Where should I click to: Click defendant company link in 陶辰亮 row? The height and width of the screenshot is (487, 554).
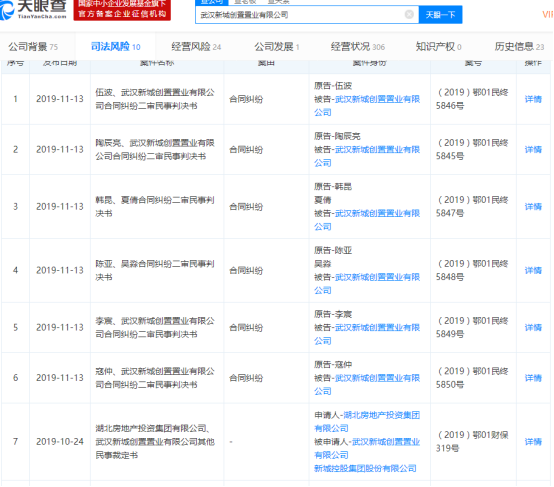(x=367, y=156)
